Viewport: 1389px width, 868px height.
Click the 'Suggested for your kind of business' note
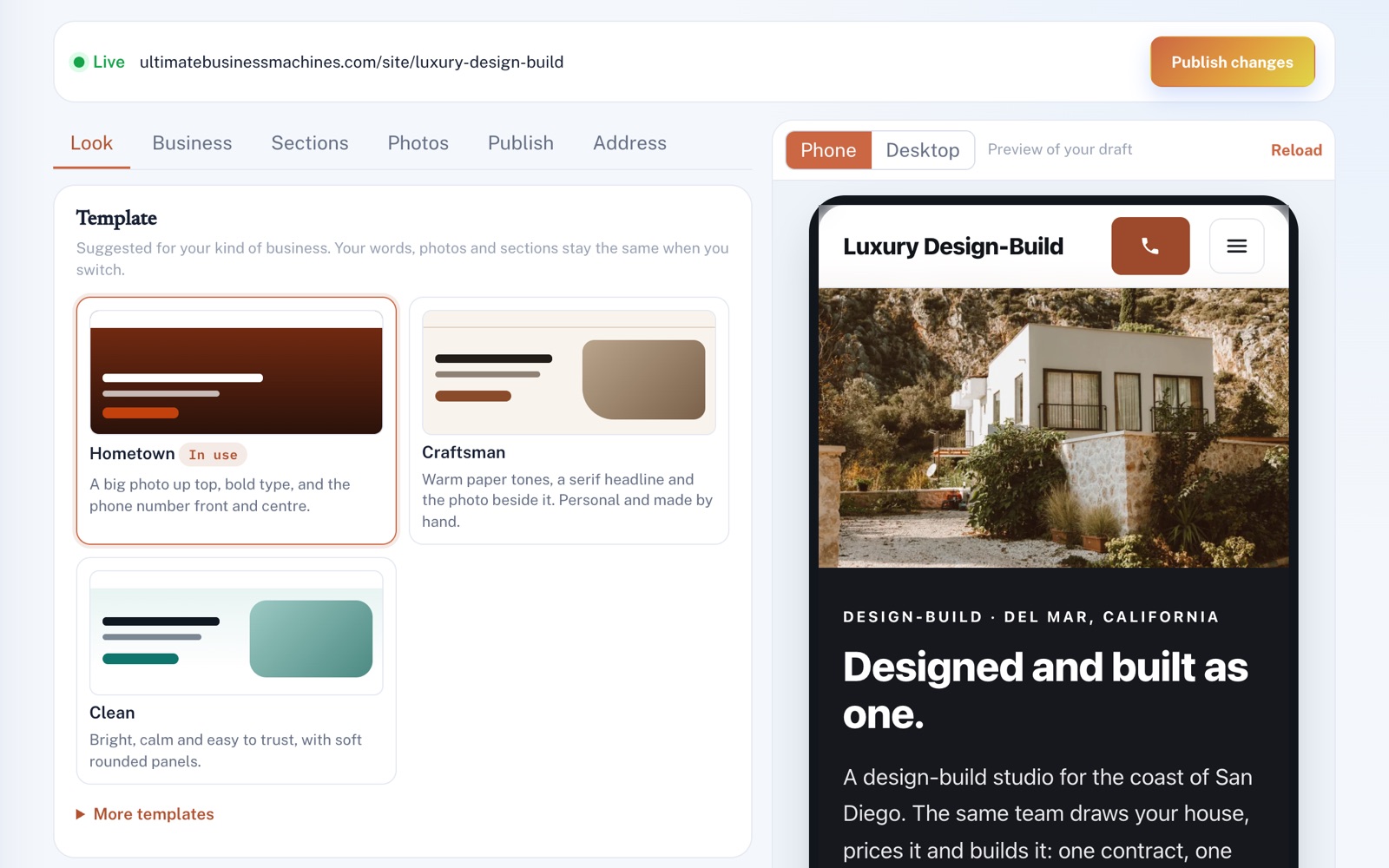click(403, 259)
